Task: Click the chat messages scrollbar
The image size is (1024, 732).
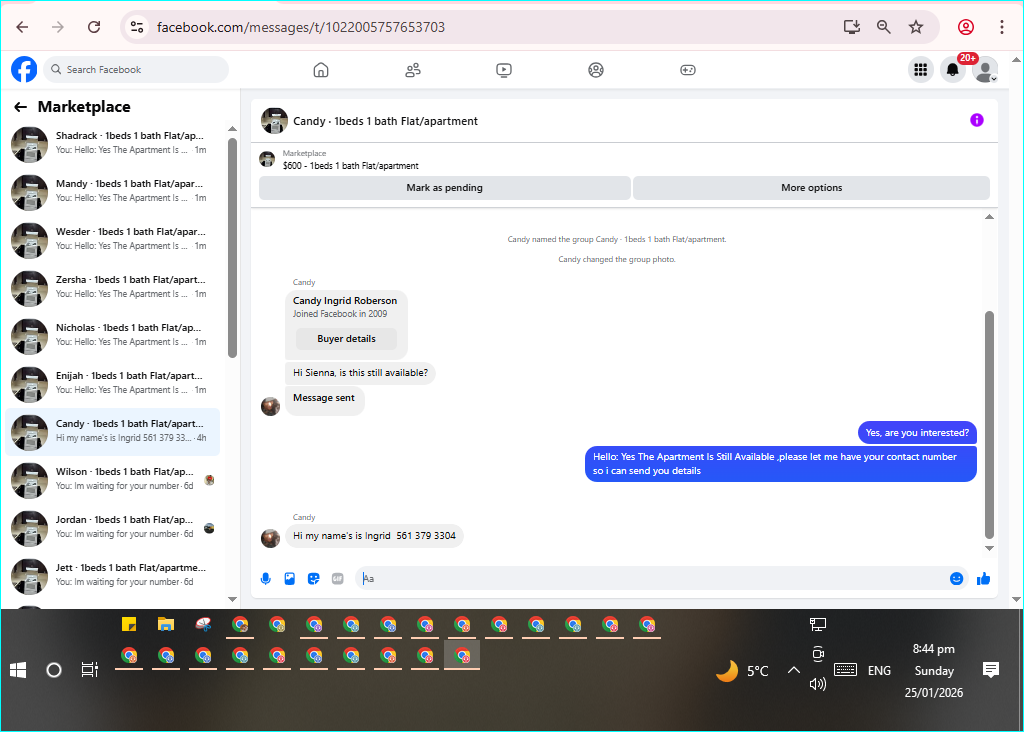Action: (x=989, y=424)
